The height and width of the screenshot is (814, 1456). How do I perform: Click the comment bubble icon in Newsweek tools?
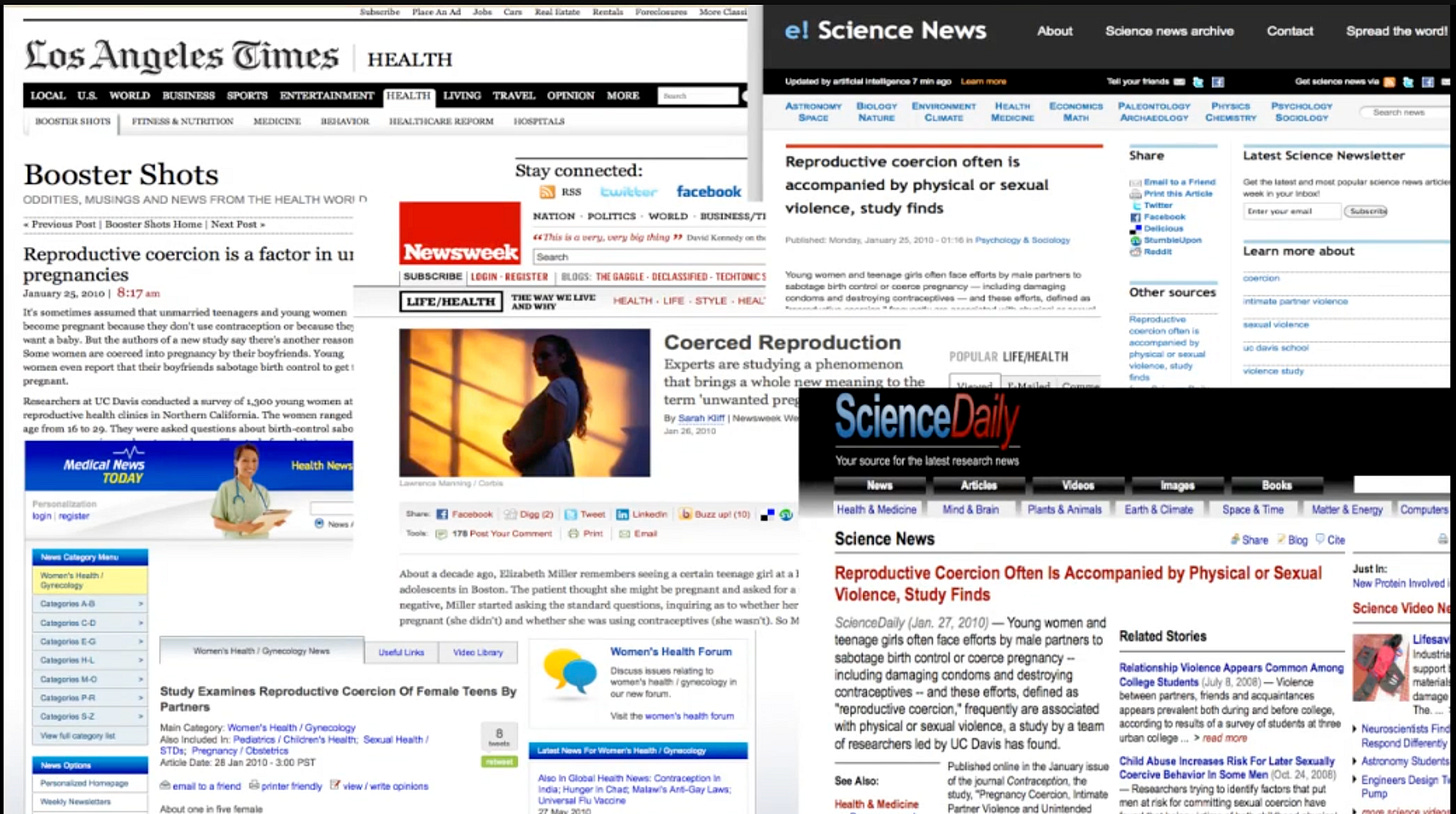442,534
